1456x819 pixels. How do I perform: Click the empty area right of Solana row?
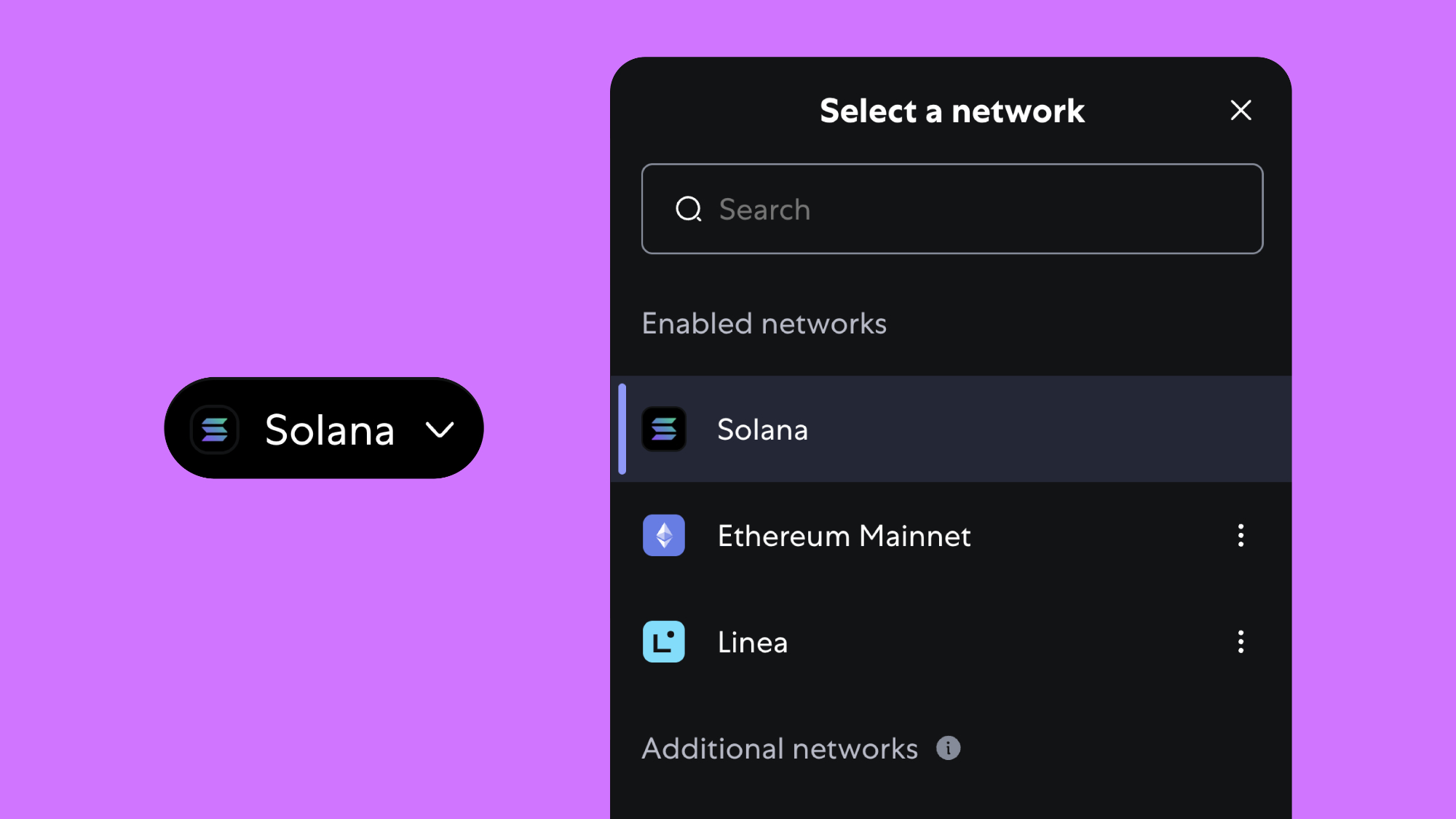[x=1056, y=430]
